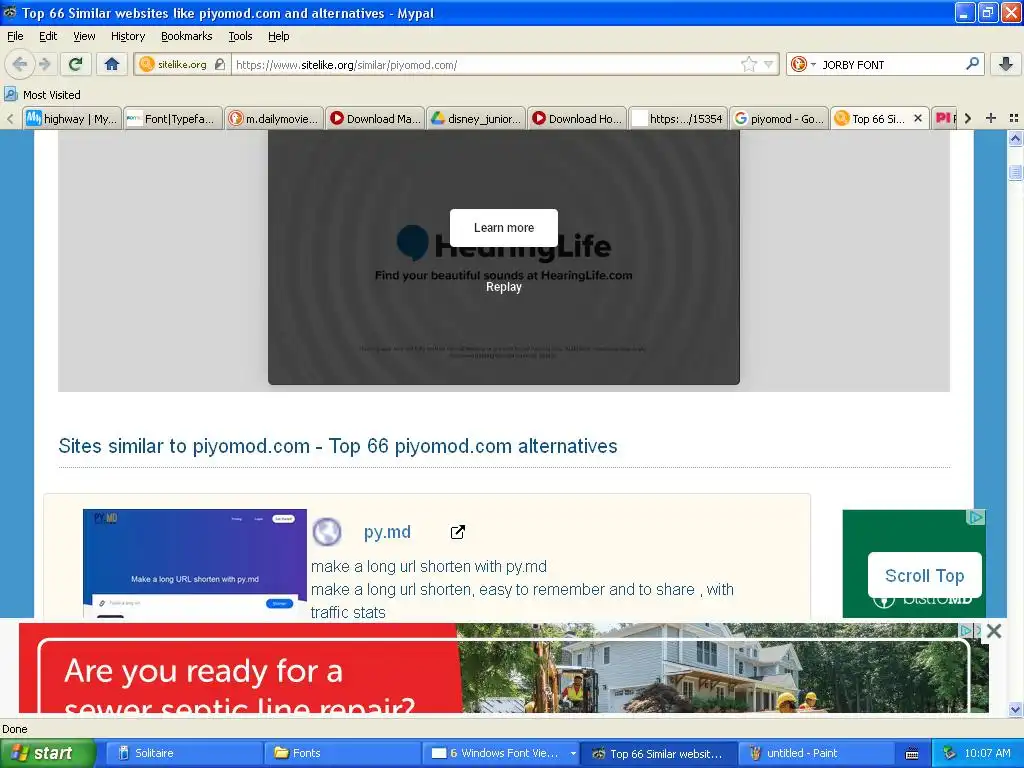Click the page scrollbar down arrow
Screen dimensions: 1024x768
pos(1015,709)
